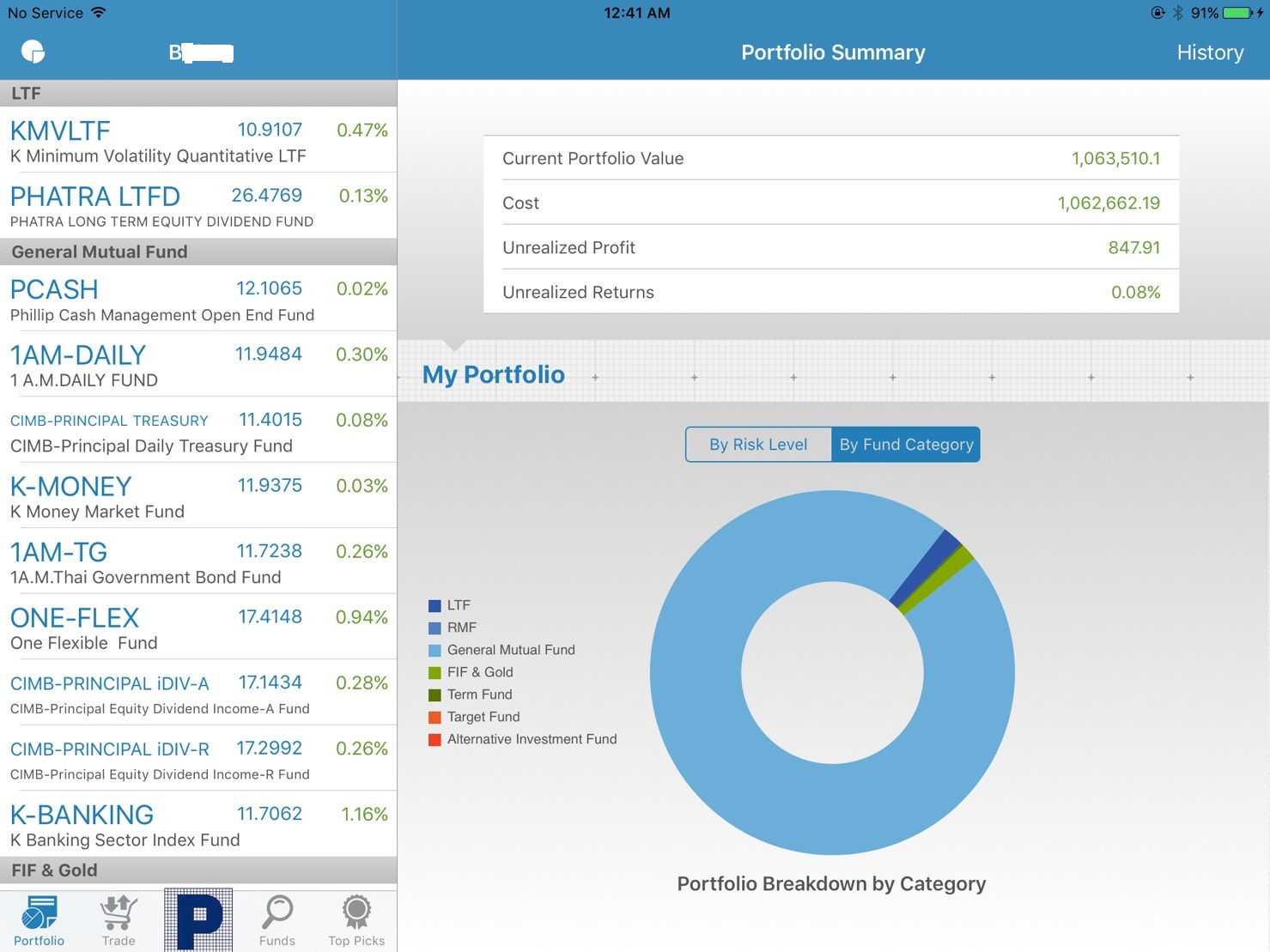This screenshot has height=952, width=1270.
Task: Open the K-MONEY fund row
Action: point(198,496)
